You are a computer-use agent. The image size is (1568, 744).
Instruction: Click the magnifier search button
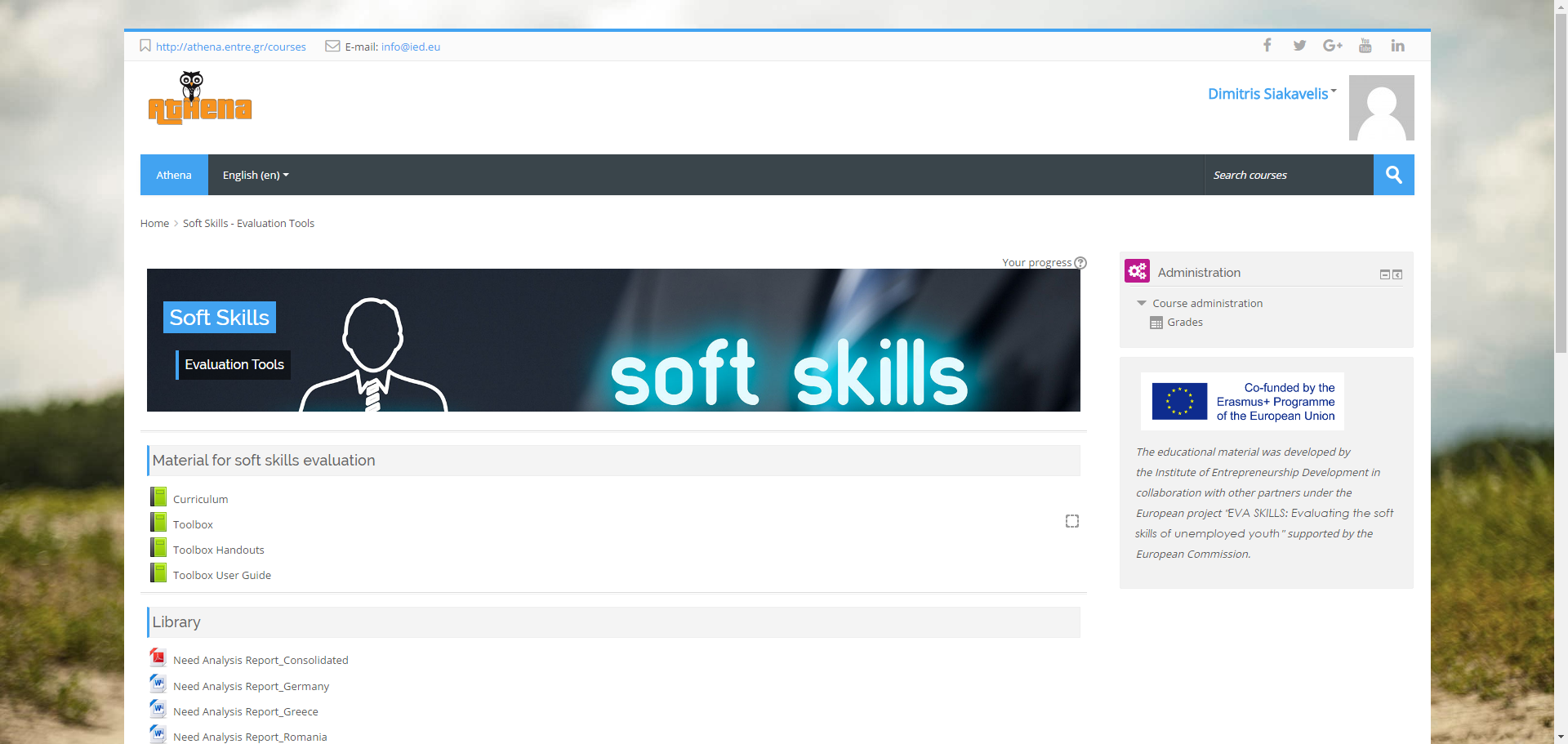(x=1393, y=175)
